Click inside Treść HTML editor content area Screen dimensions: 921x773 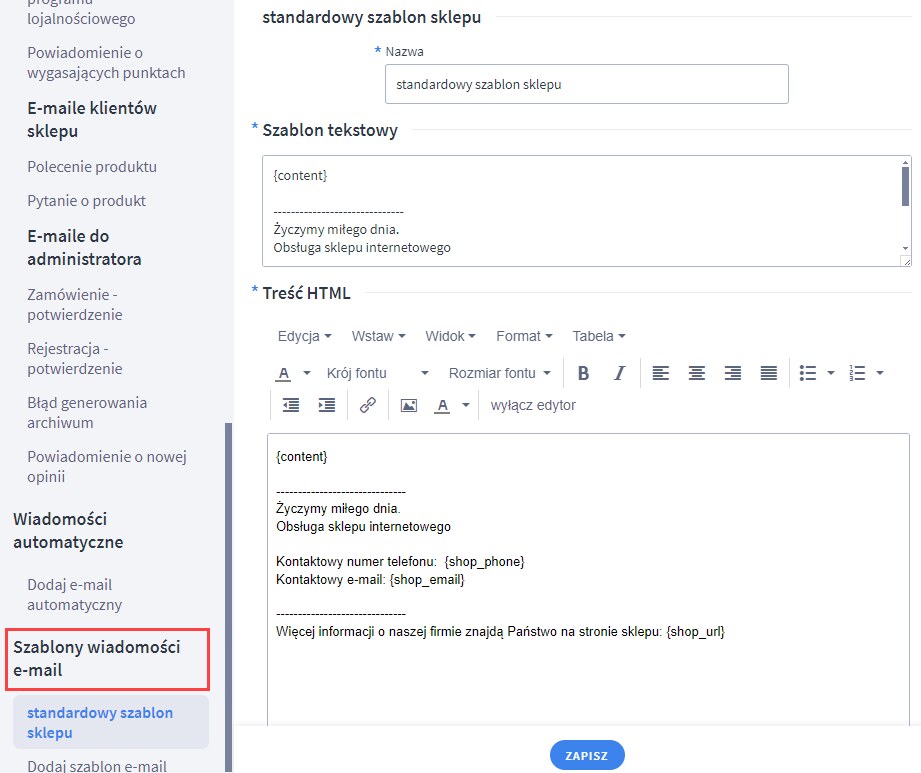(x=588, y=579)
